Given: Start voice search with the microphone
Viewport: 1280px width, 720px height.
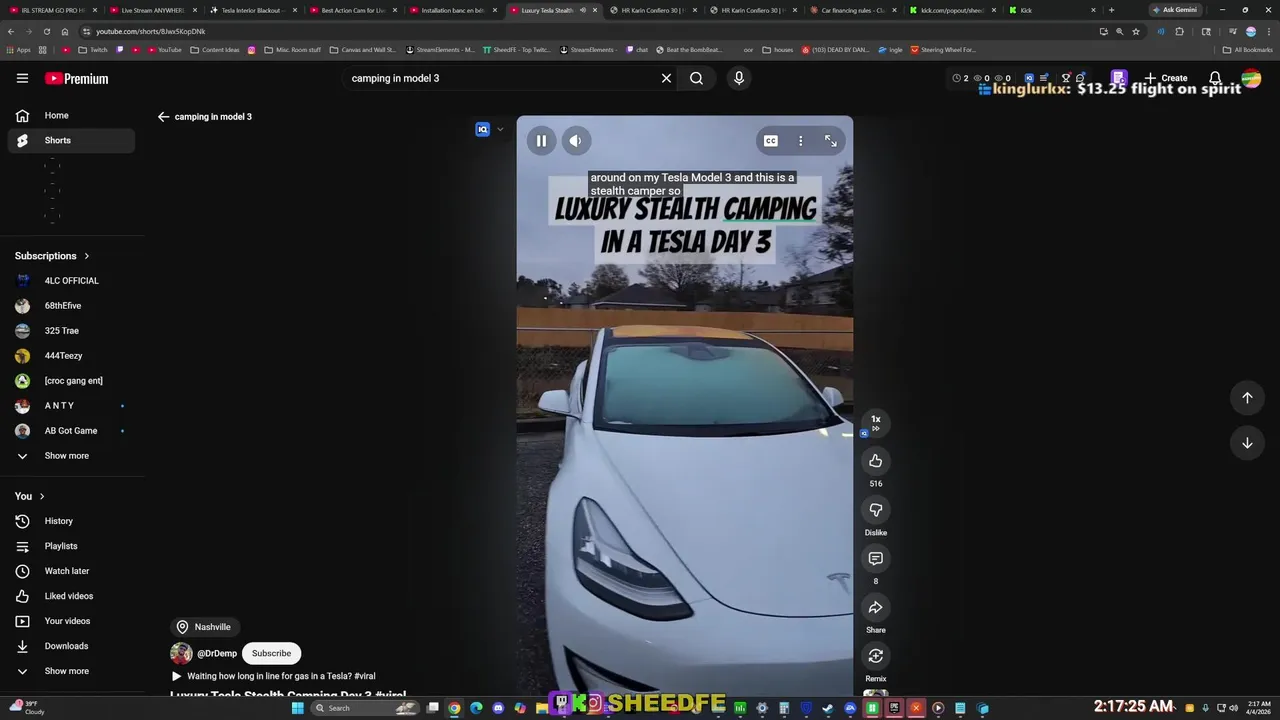Looking at the screenshot, I should (739, 78).
